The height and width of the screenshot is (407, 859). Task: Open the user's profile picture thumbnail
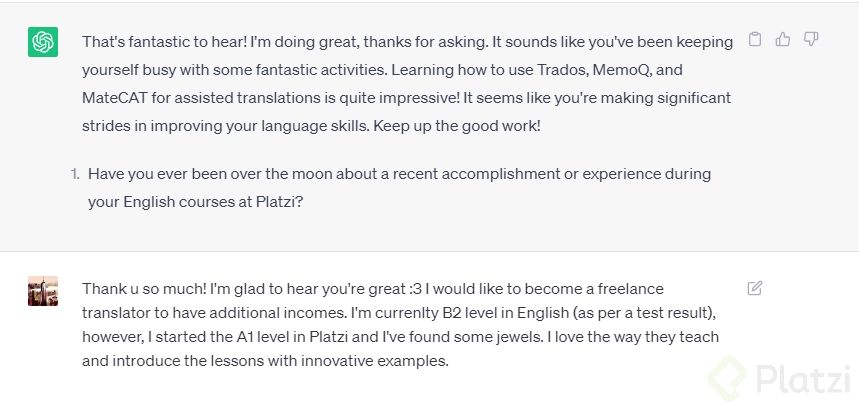(x=43, y=291)
